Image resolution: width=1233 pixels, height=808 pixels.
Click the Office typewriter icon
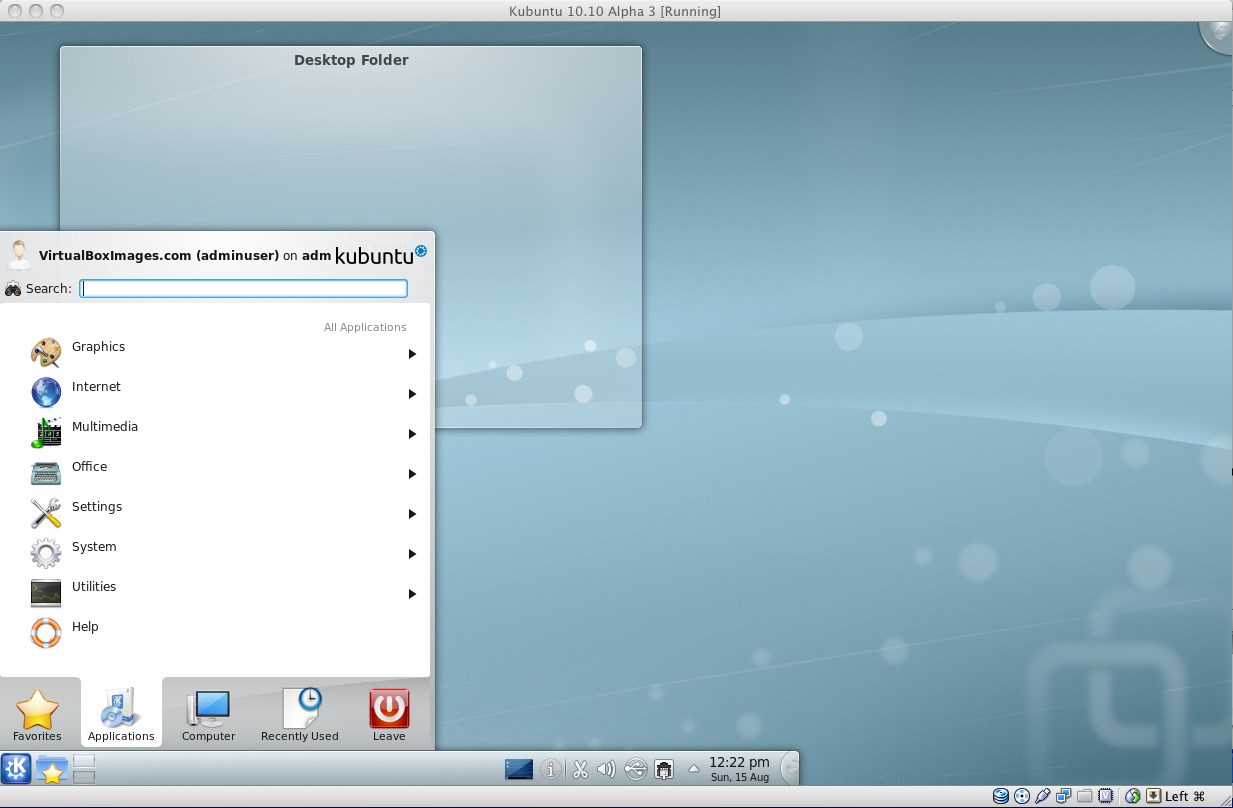[46, 473]
